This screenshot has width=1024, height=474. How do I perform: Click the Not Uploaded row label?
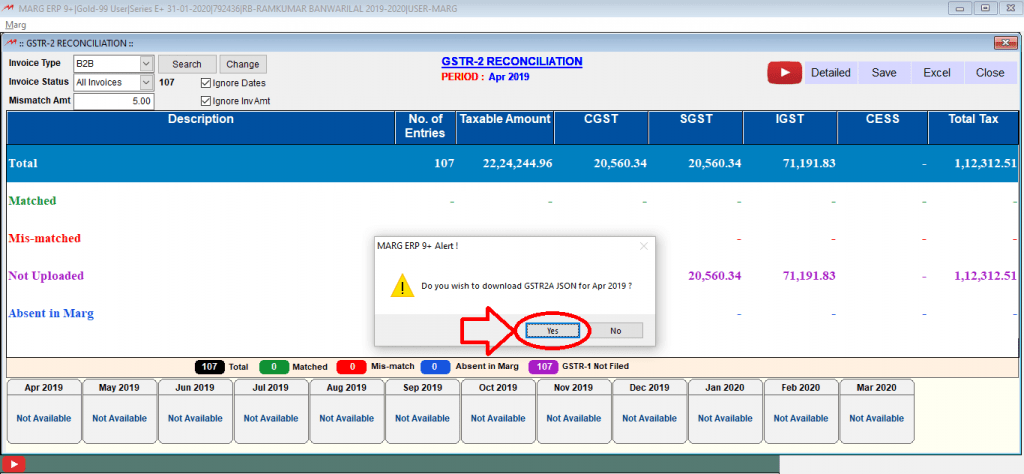click(46, 276)
